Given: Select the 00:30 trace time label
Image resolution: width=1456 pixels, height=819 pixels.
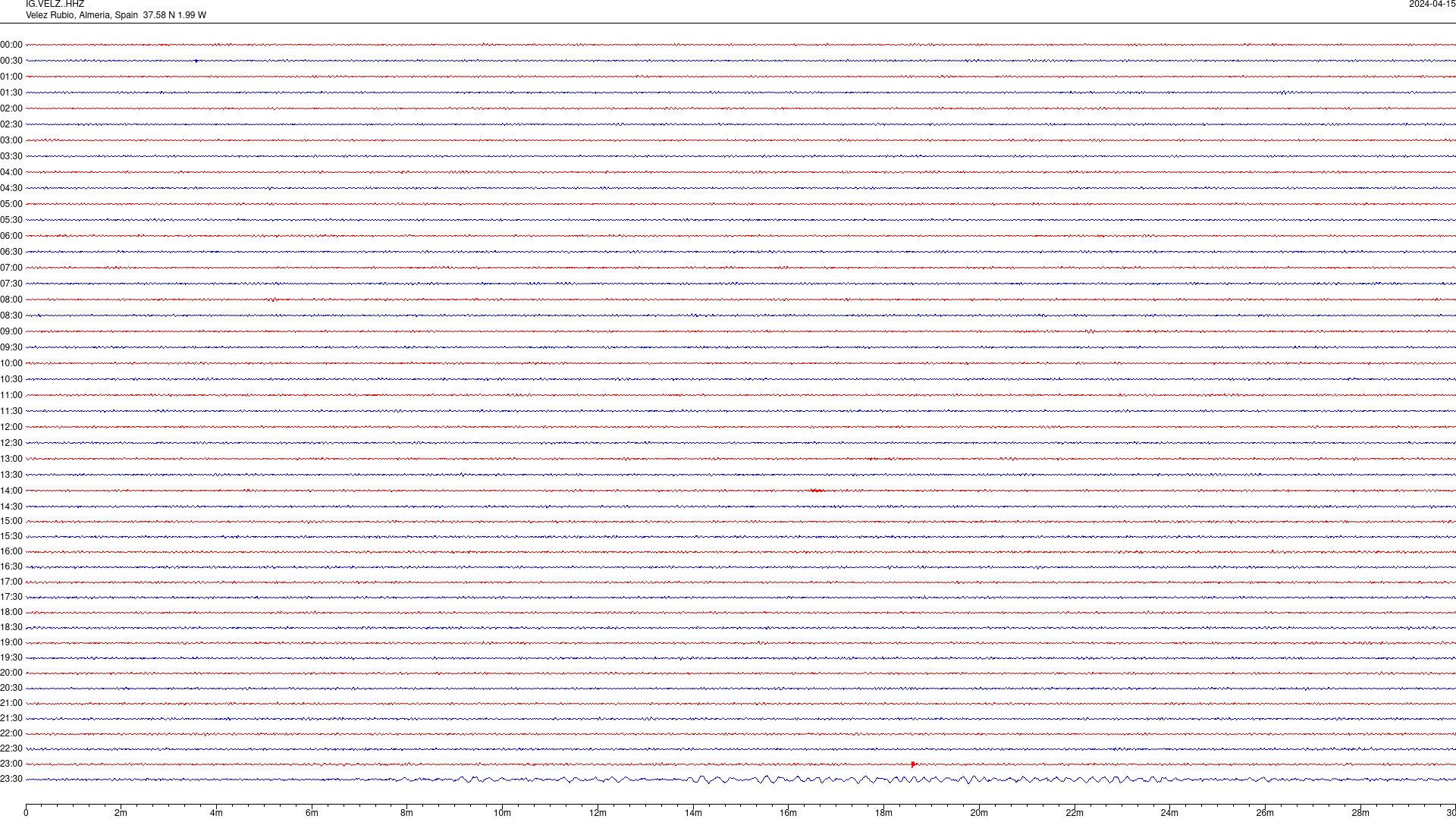Looking at the screenshot, I should (x=11, y=61).
